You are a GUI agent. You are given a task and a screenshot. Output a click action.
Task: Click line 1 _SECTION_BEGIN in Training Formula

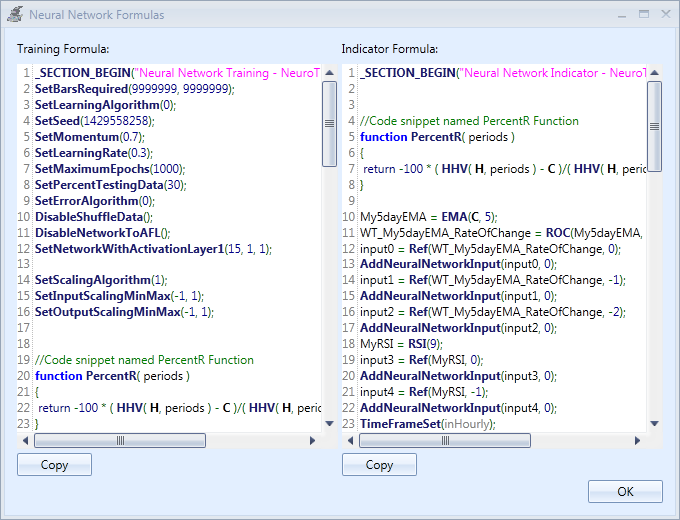(177, 72)
